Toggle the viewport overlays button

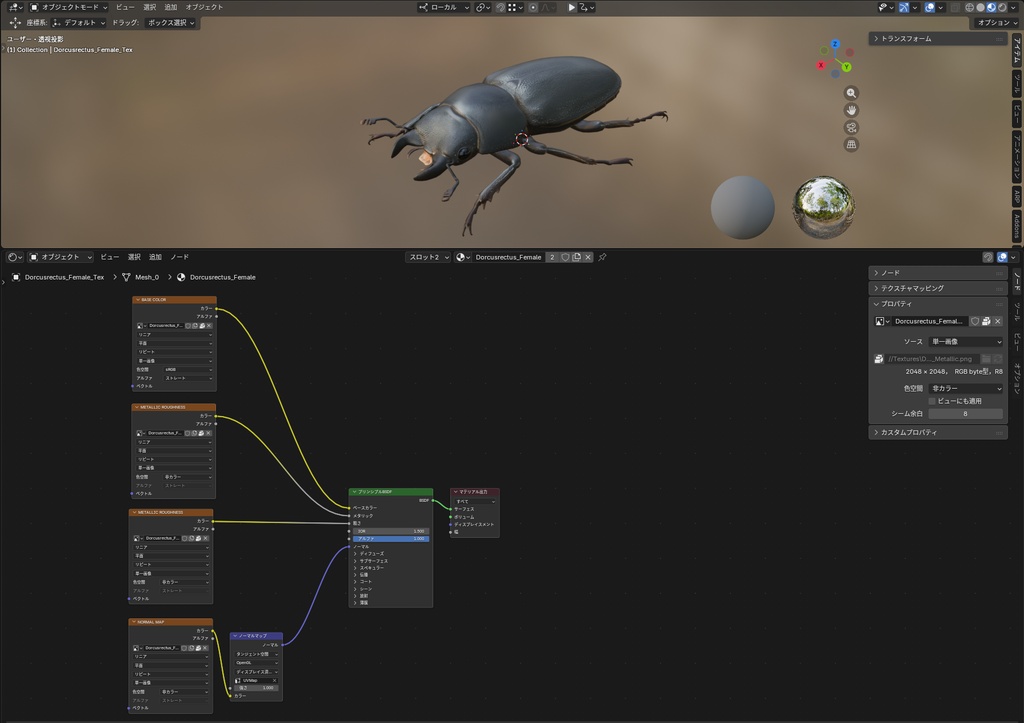tap(929, 7)
